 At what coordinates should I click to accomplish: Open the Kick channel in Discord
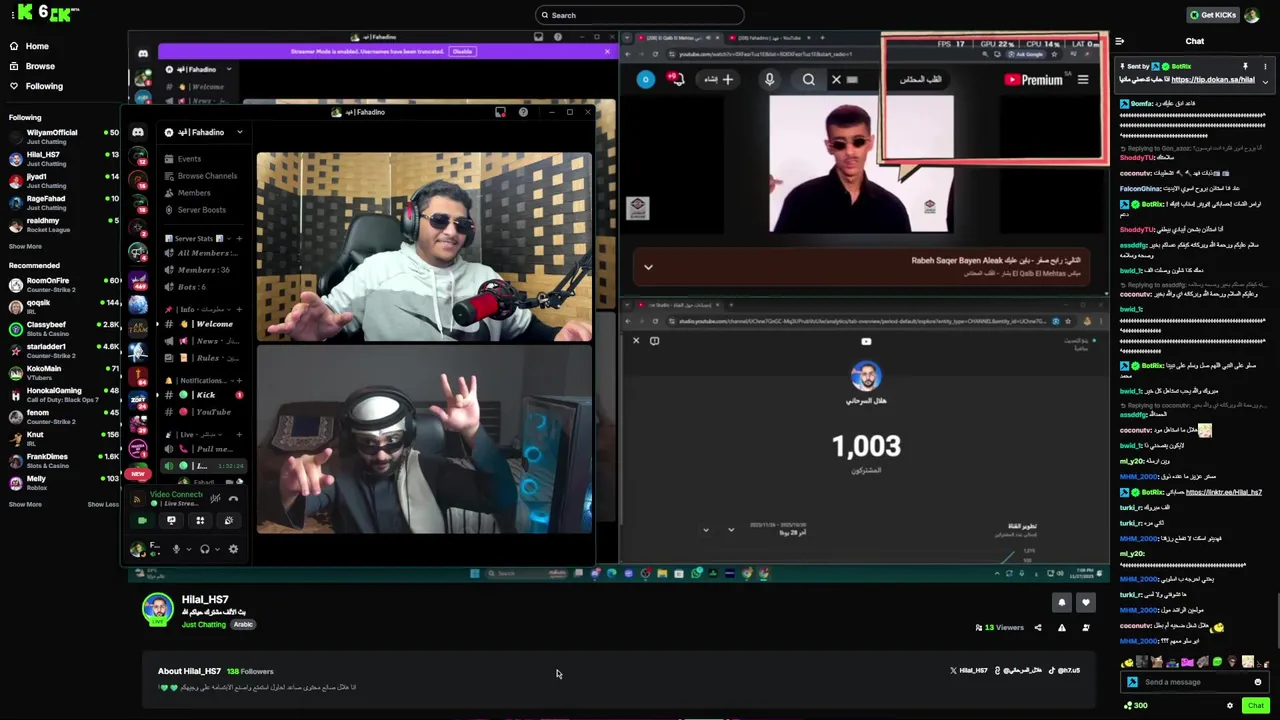click(x=206, y=395)
